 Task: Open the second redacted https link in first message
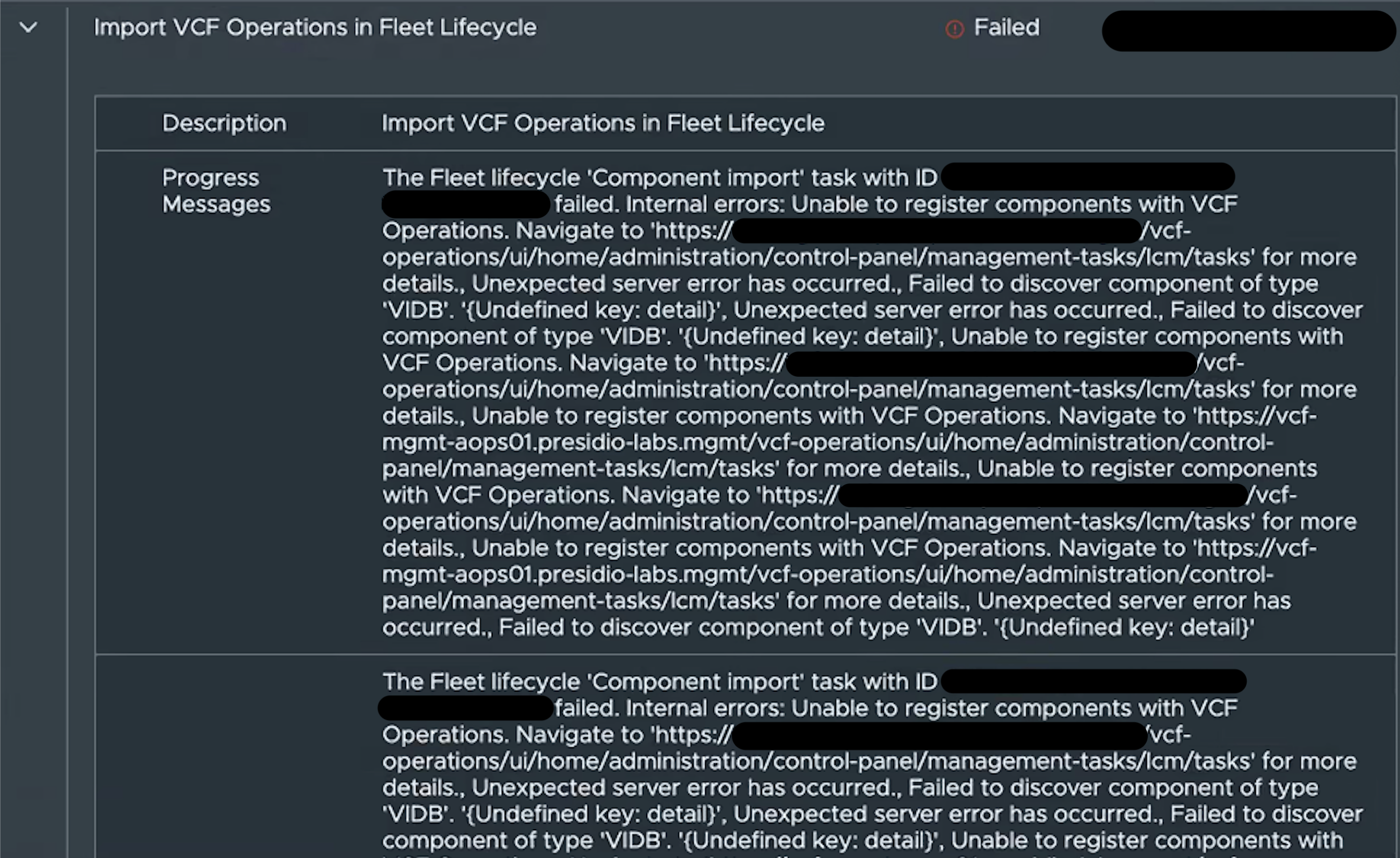[x=991, y=363]
